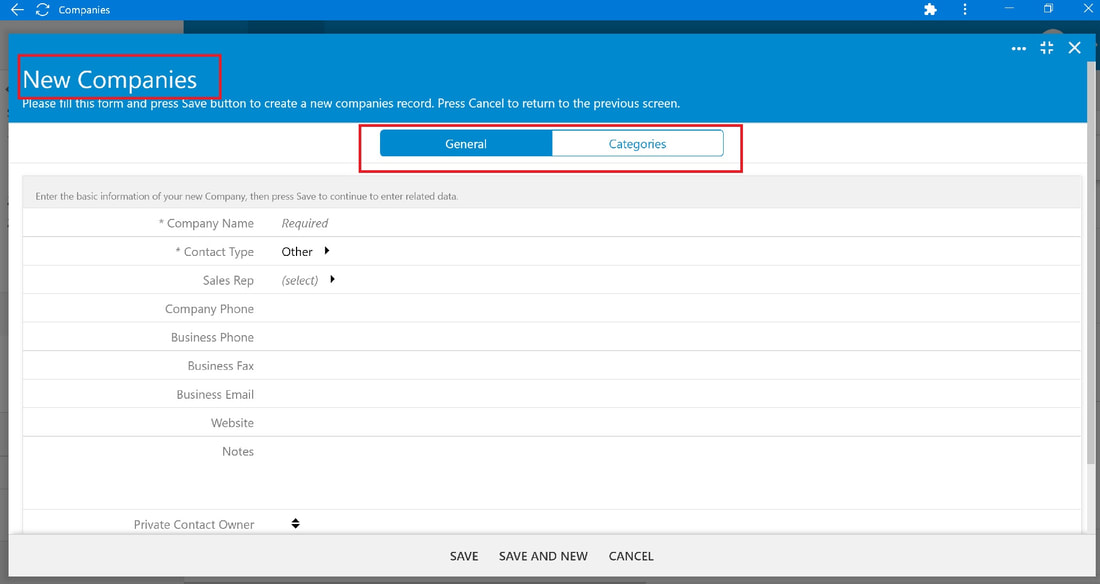Select the General tab
This screenshot has height=584, width=1100.
point(466,143)
